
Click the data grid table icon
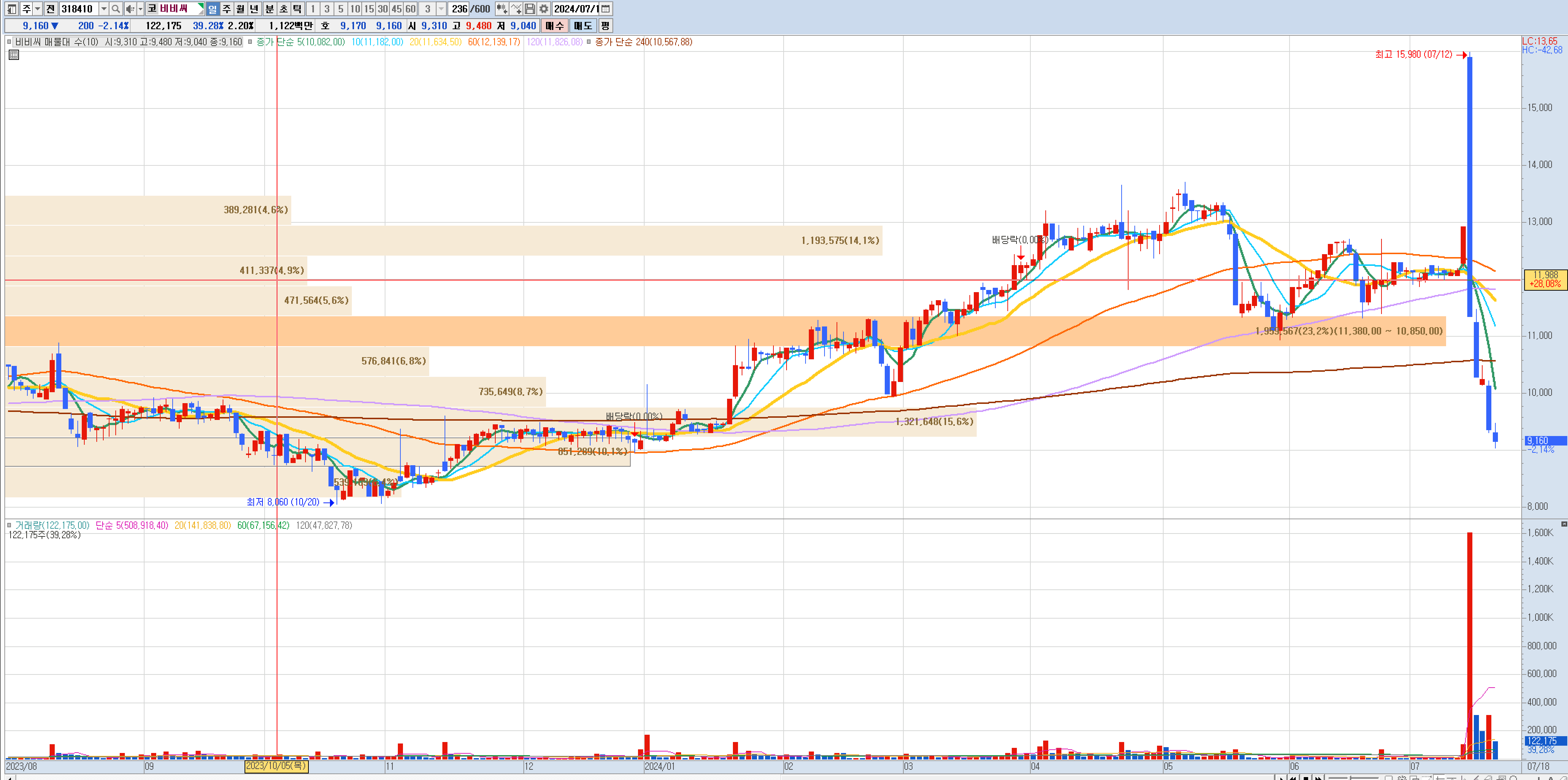pyautogui.click(x=14, y=55)
